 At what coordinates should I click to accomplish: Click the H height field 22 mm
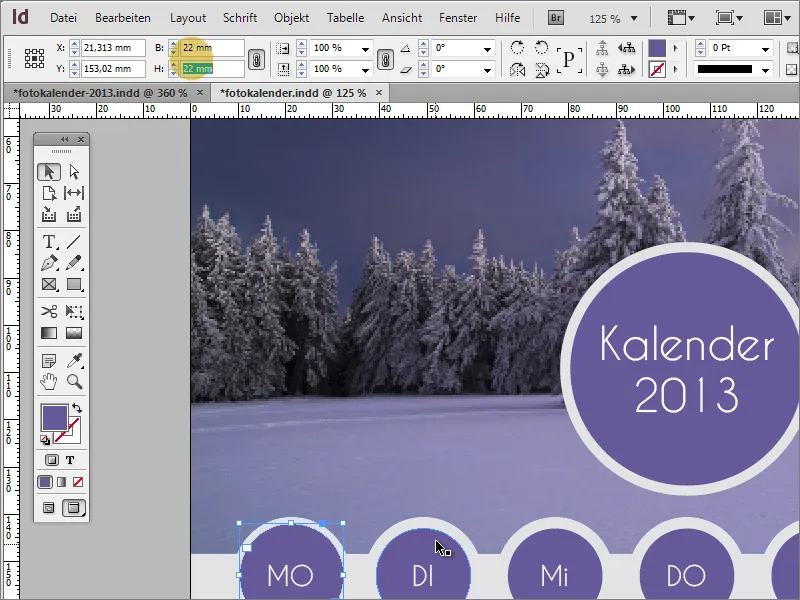tap(212, 69)
